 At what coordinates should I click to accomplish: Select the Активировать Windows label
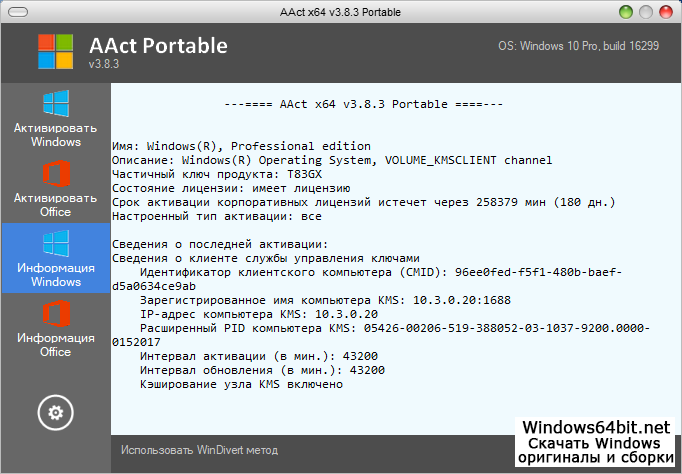point(55,135)
